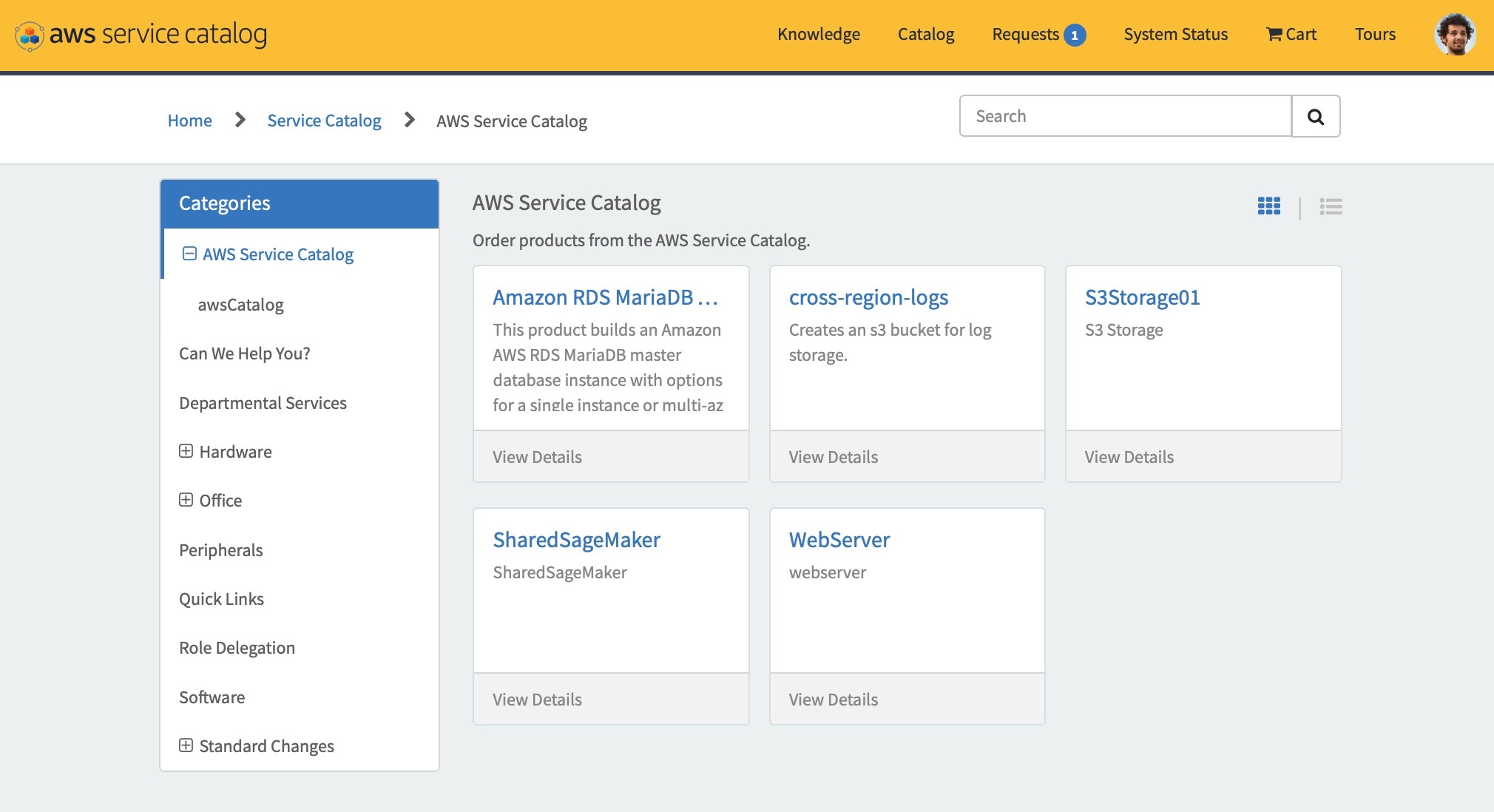The height and width of the screenshot is (812, 1494).
Task: Open the Tours menu item
Action: 1376,34
